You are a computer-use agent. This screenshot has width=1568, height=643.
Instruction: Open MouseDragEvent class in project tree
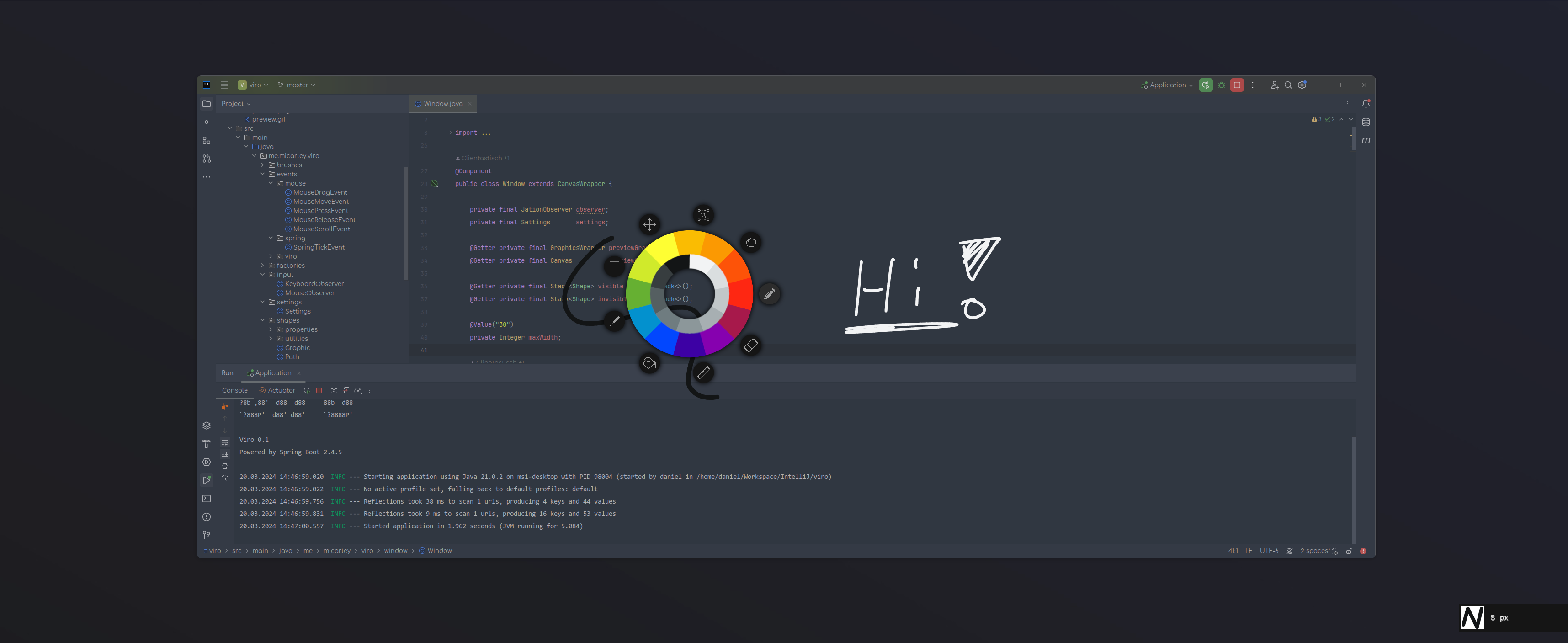click(319, 192)
